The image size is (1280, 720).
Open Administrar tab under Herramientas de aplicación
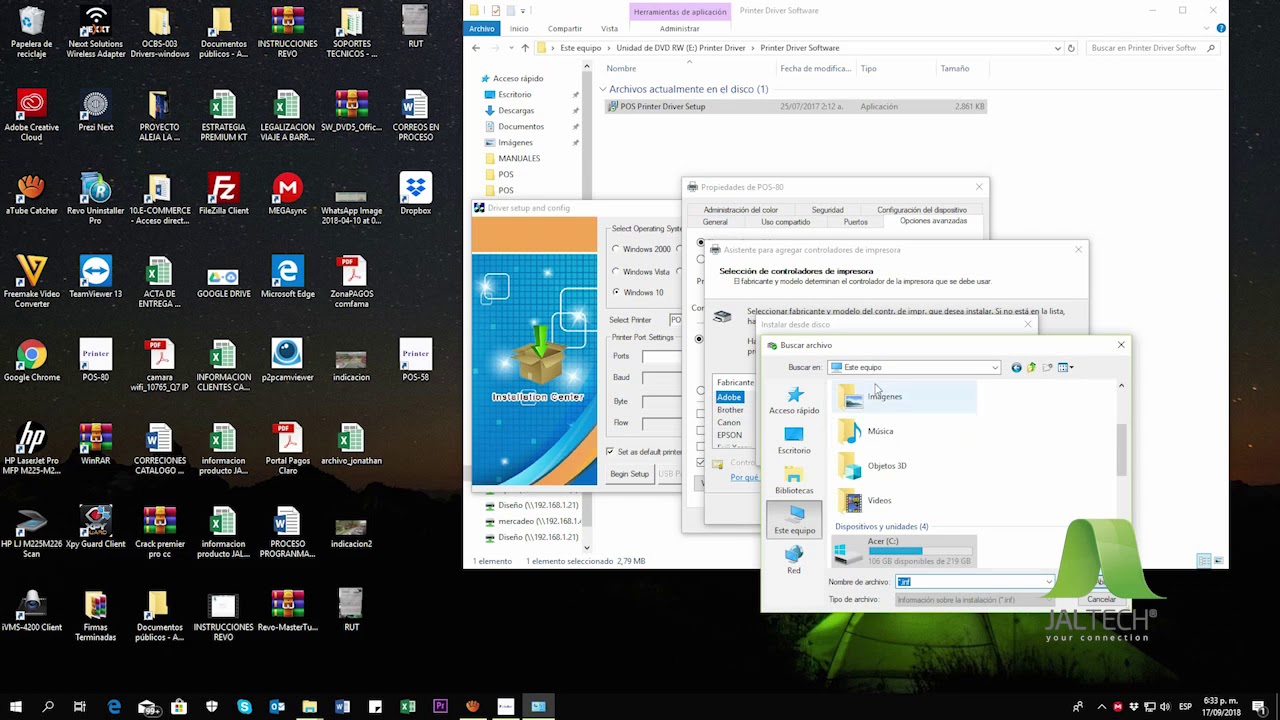pyautogui.click(x=680, y=29)
